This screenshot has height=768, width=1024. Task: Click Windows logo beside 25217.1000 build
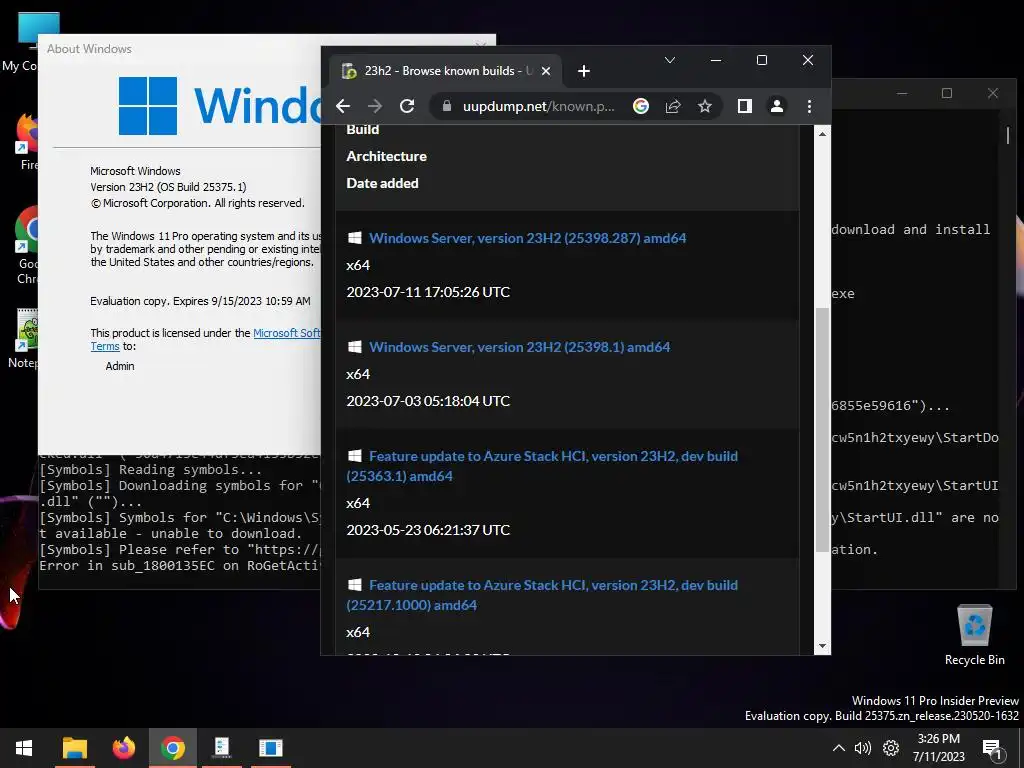pyautogui.click(x=355, y=584)
